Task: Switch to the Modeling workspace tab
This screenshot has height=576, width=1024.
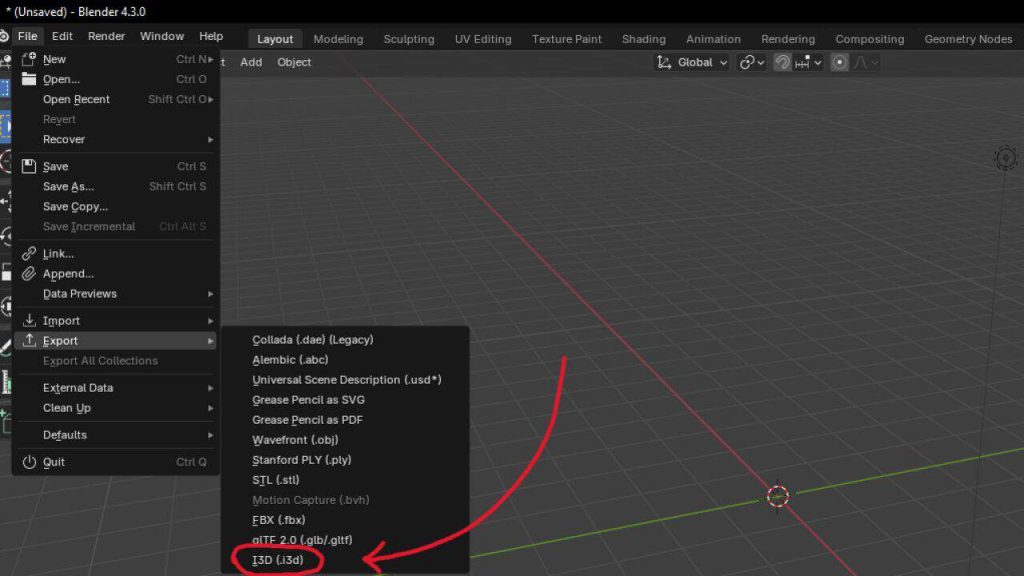Action: tap(338, 39)
